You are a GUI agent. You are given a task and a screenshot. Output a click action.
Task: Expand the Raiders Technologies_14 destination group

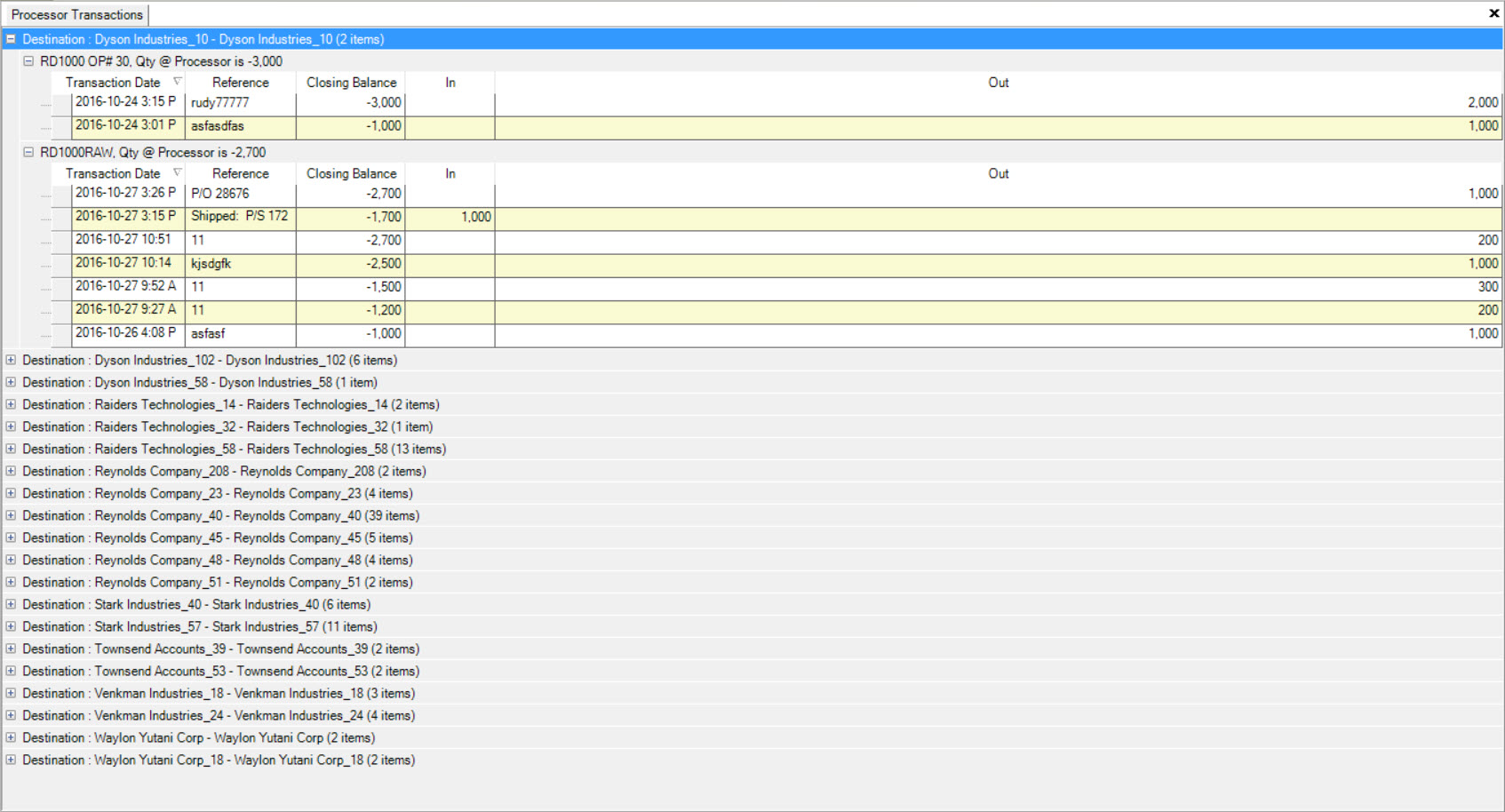(x=11, y=404)
